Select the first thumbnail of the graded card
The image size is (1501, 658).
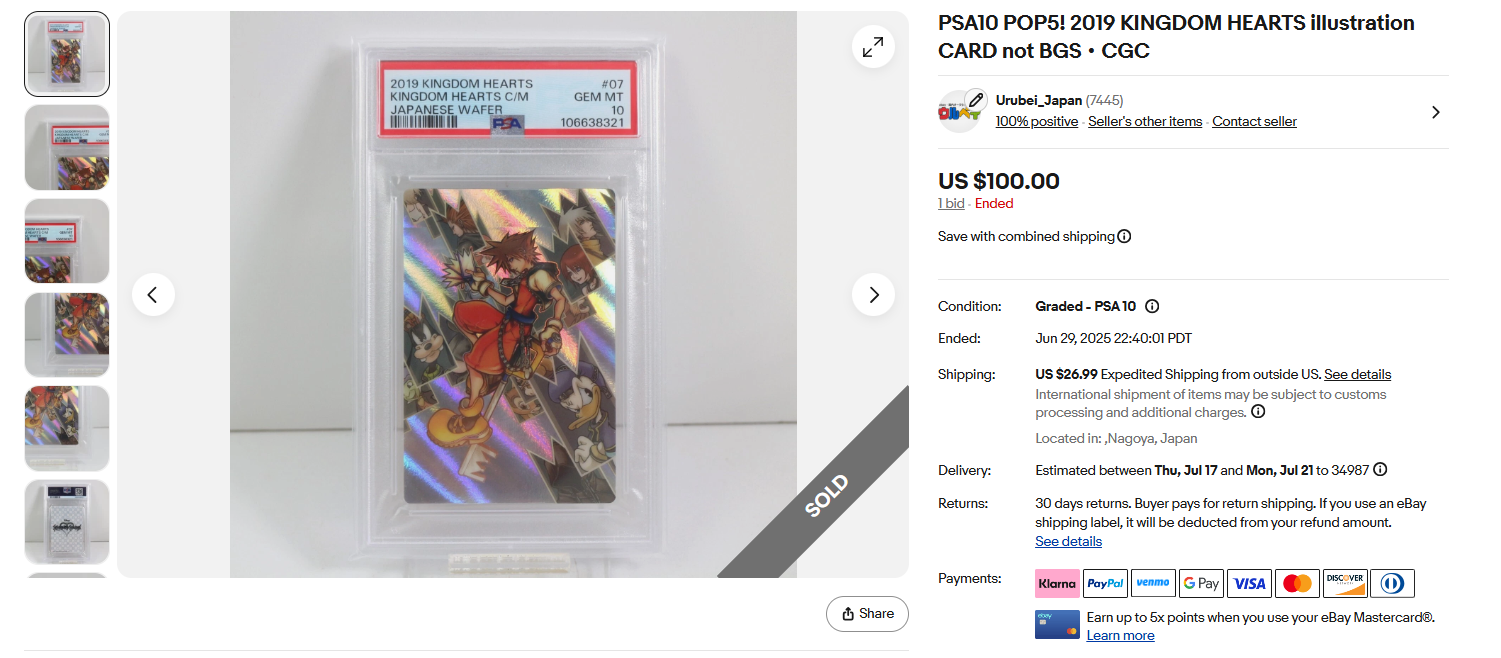(x=67, y=54)
